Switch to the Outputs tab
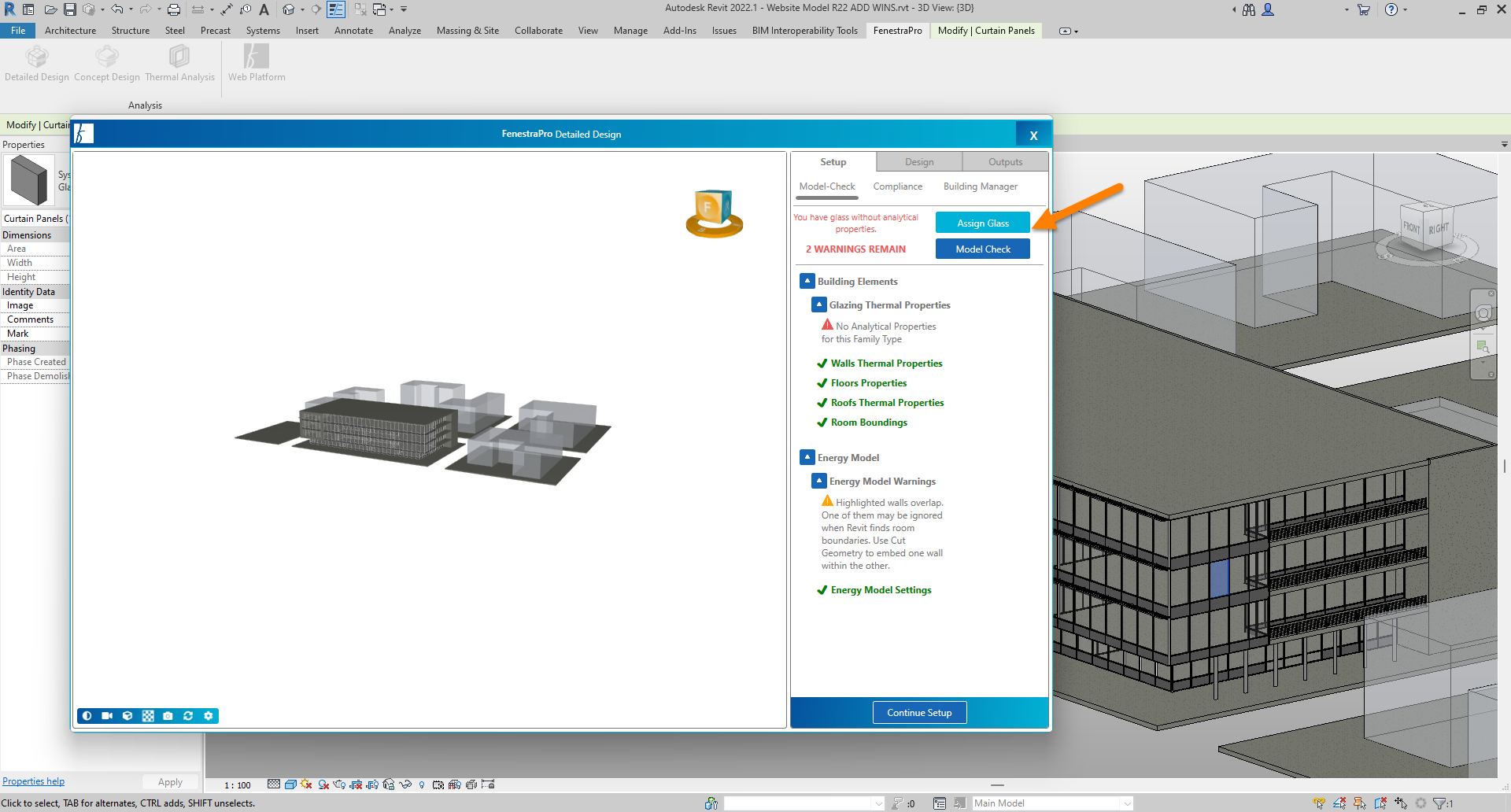The image size is (1511, 812). click(x=1005, y=162)
